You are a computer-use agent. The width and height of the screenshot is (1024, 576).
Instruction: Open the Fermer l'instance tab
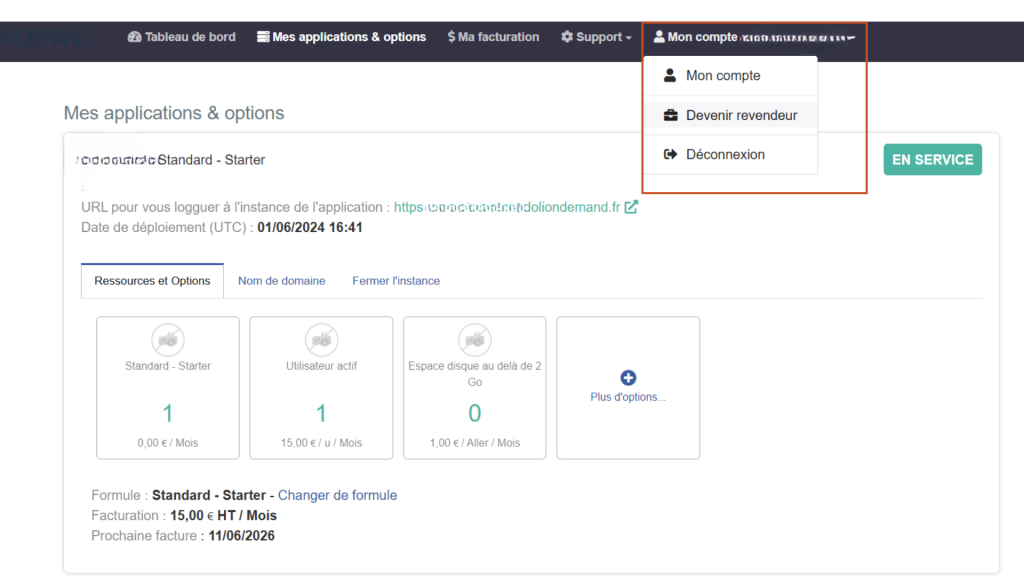pos(396,281)
